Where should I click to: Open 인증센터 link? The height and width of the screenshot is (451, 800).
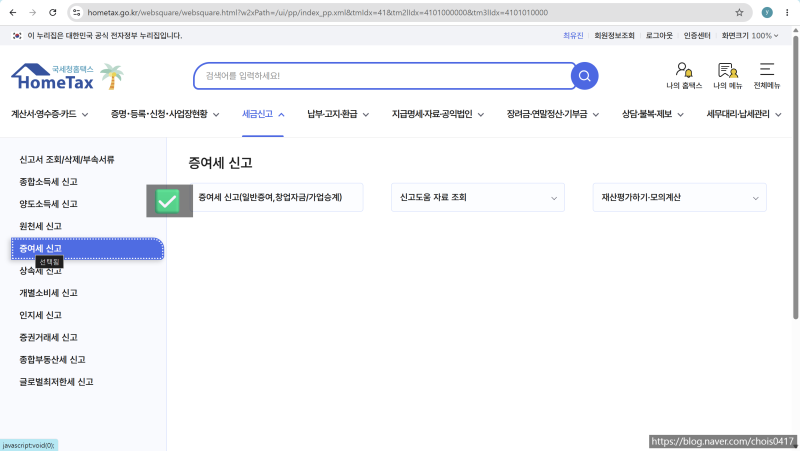click(697, 36)
